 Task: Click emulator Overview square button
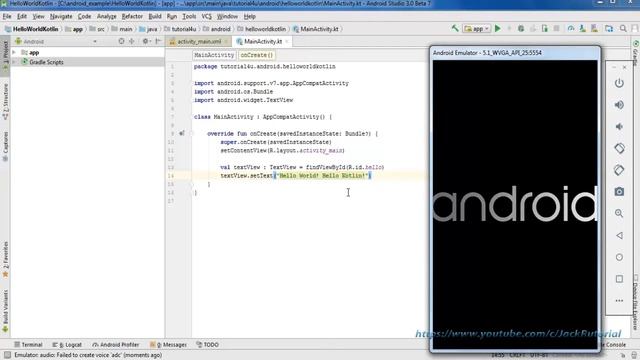[x=619, y=279]
